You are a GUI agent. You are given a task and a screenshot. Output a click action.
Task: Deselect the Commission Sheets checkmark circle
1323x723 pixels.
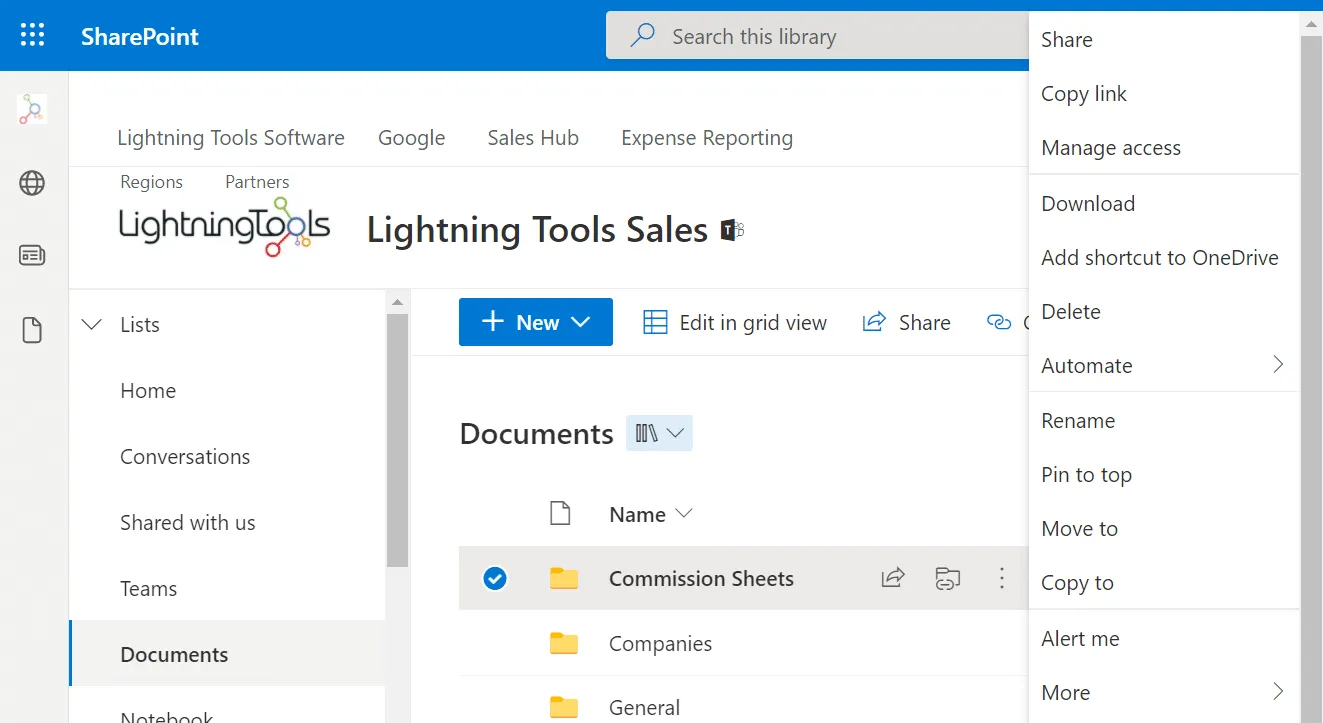coord(495,578)
